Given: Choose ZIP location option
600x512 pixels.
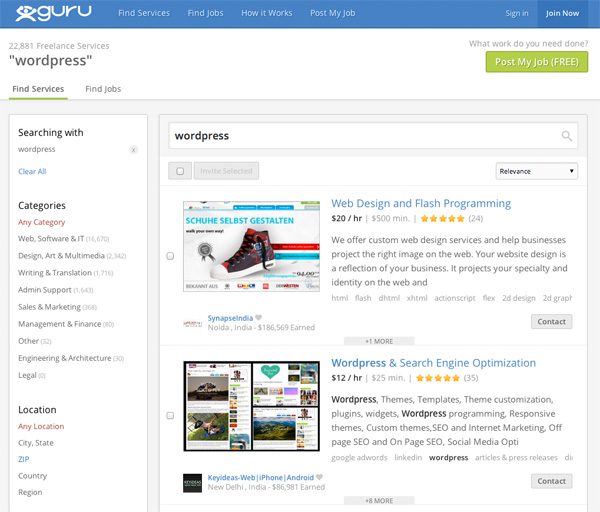Looking at the screenshot, I should click(23, 459).
